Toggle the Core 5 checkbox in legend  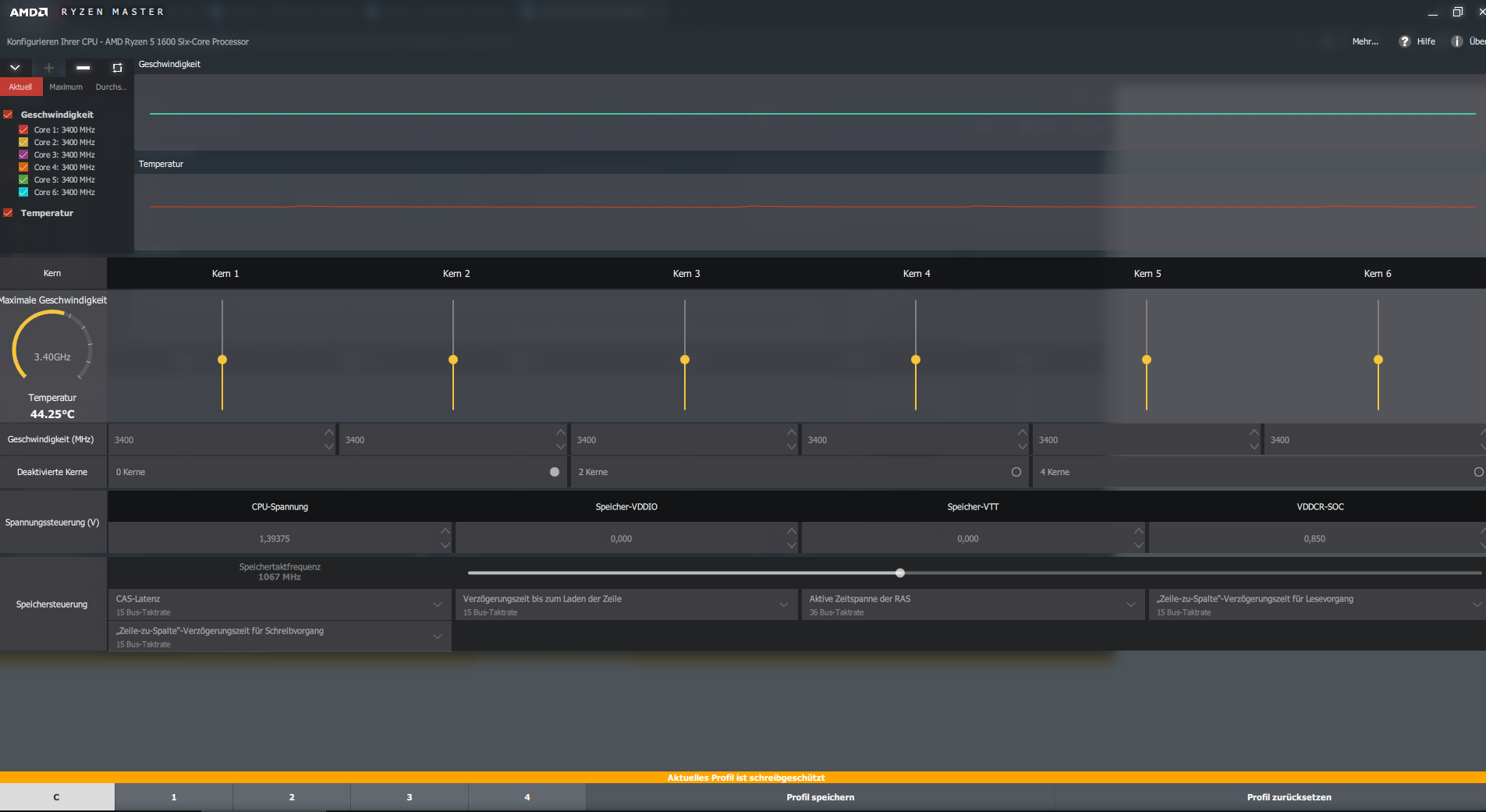click(23, 180)
